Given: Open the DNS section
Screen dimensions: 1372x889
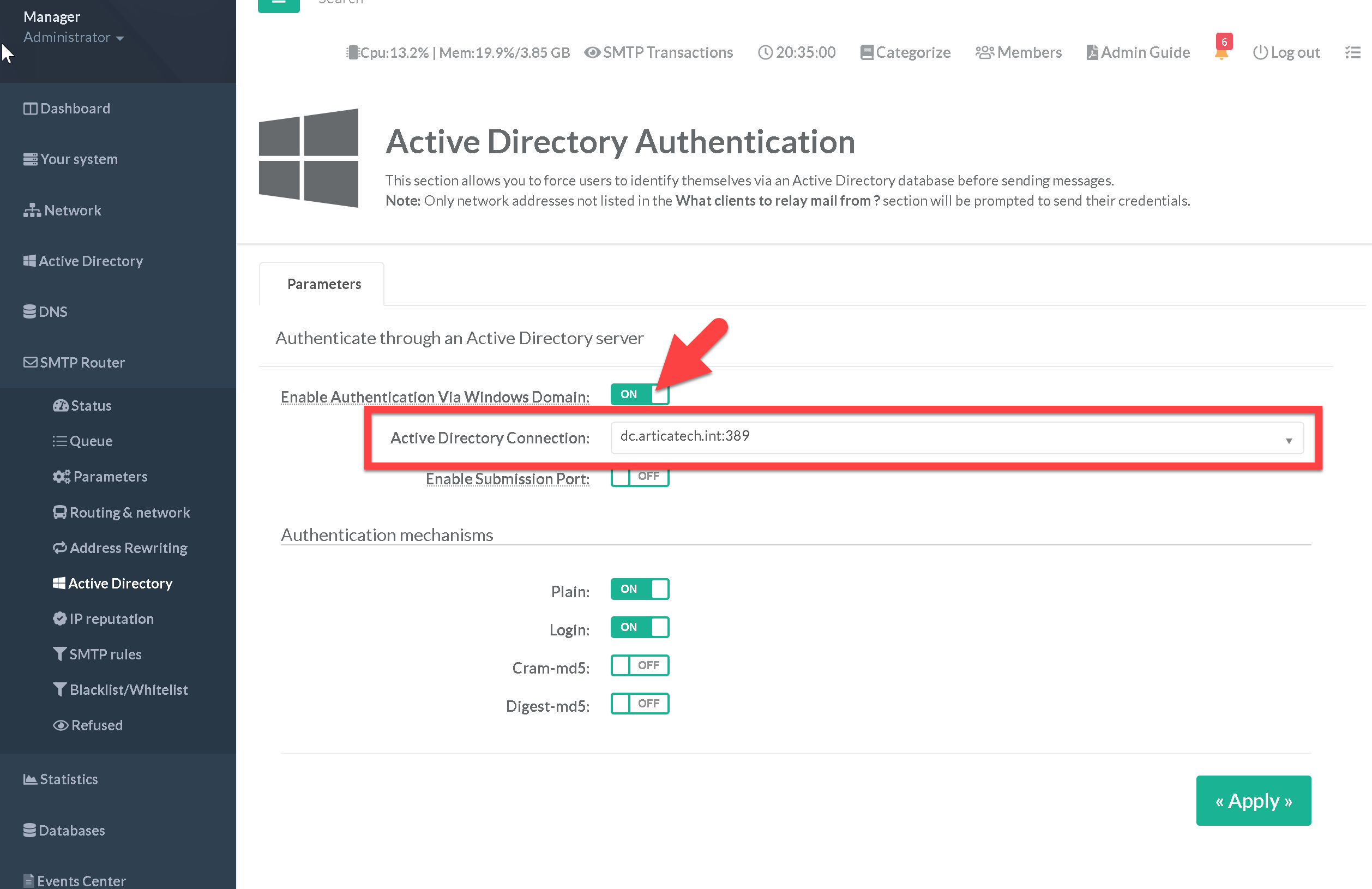Looking at the screenshot, I should (52, 311).
